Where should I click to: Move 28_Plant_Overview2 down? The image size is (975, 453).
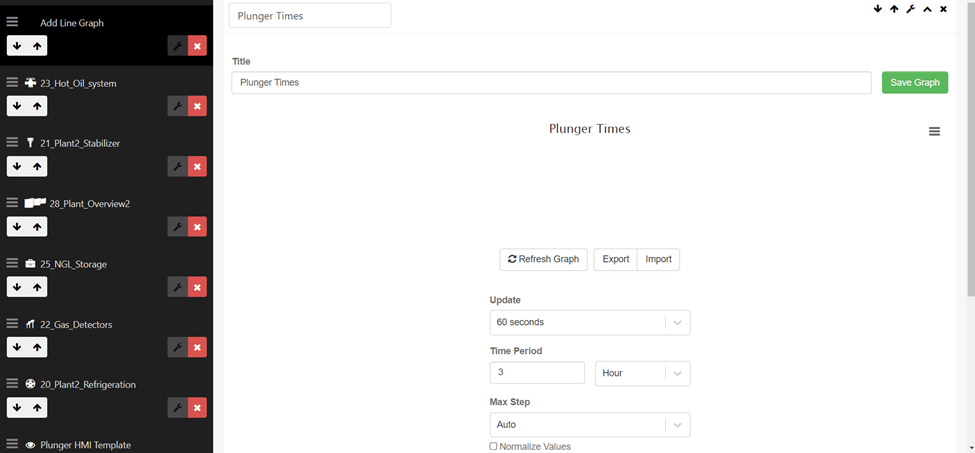17,227
